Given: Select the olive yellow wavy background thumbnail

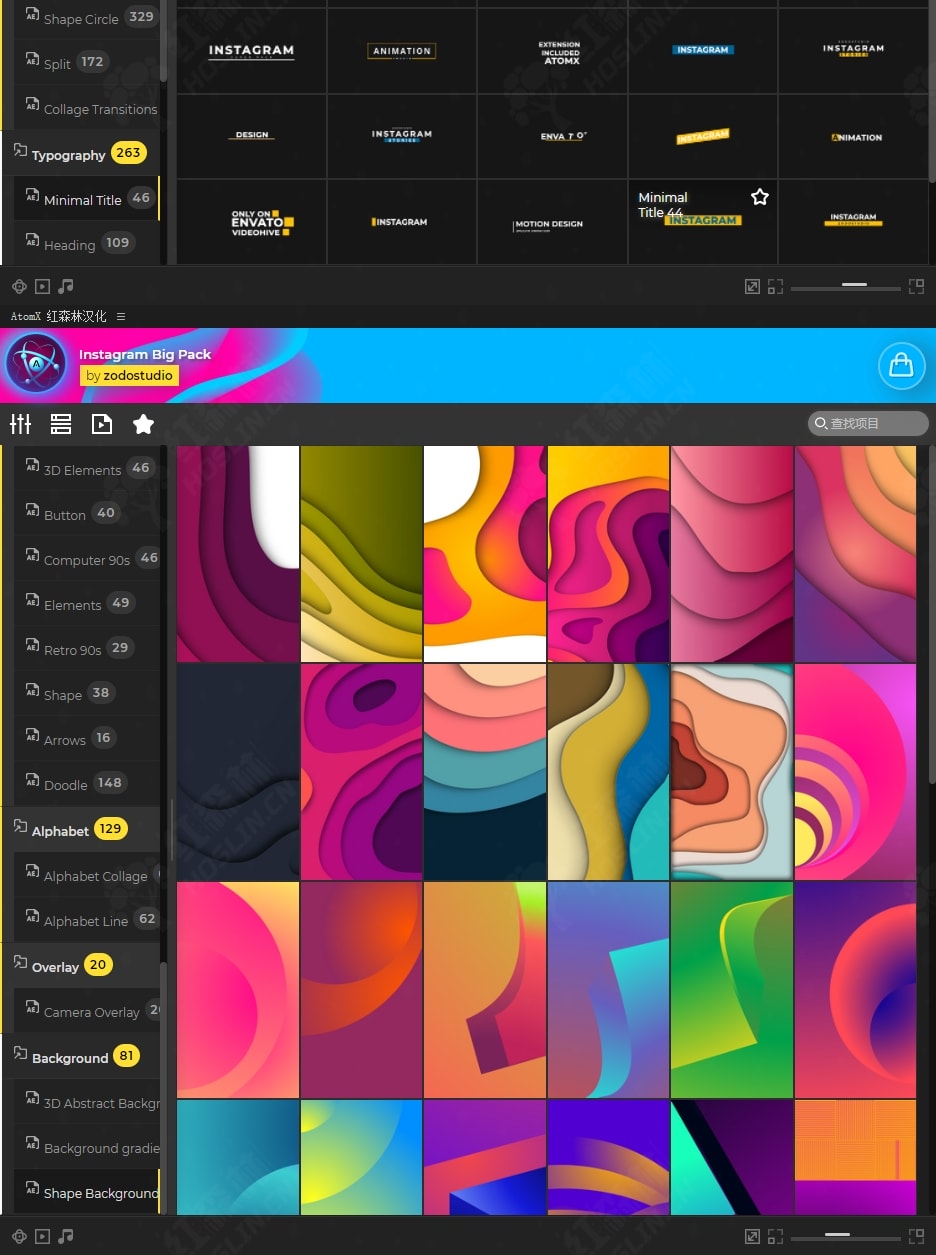Looking at the screenshot, I should tap(361, 554).
